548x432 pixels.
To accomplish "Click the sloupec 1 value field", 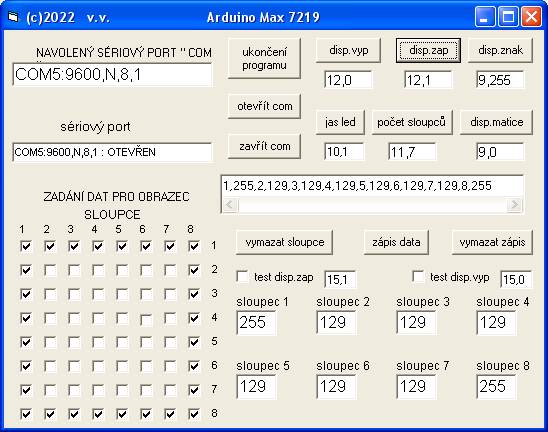I will point(256,323).
